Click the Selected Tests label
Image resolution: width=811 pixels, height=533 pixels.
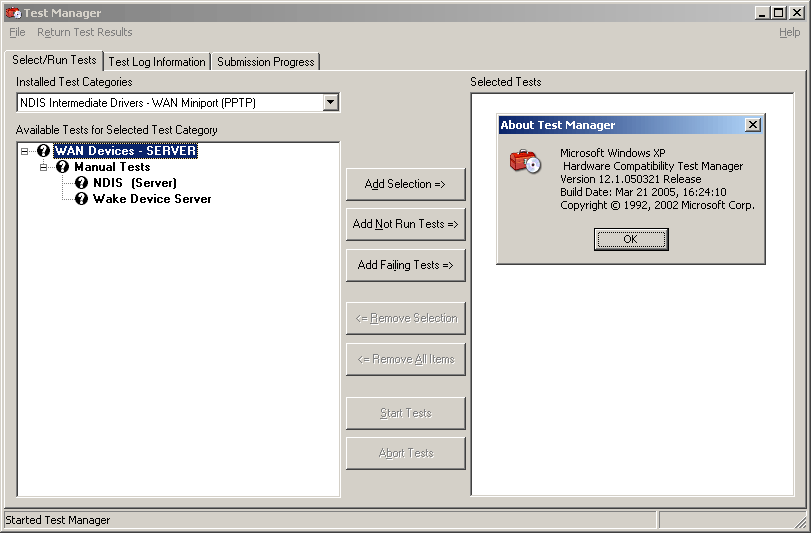click(x=505, y=82)
